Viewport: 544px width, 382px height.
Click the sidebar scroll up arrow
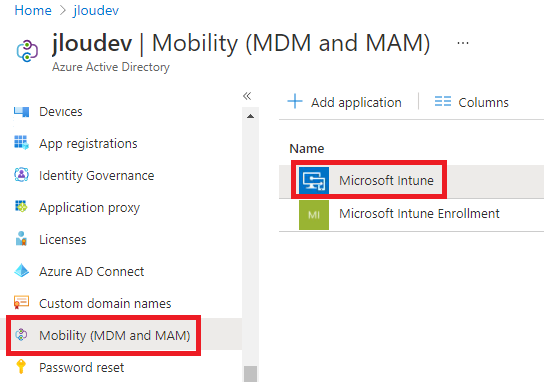click(250, 116)
